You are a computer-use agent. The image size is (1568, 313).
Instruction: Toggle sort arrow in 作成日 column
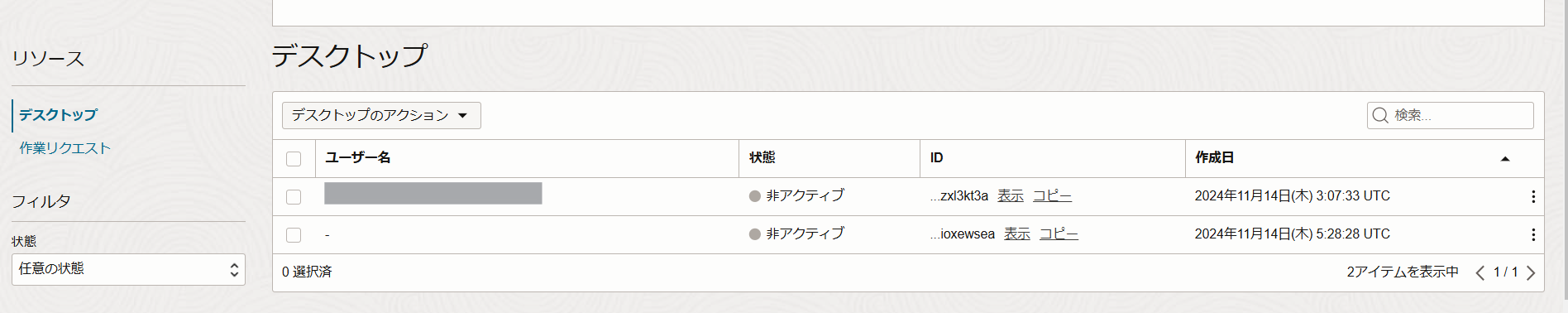point(1505,159)
